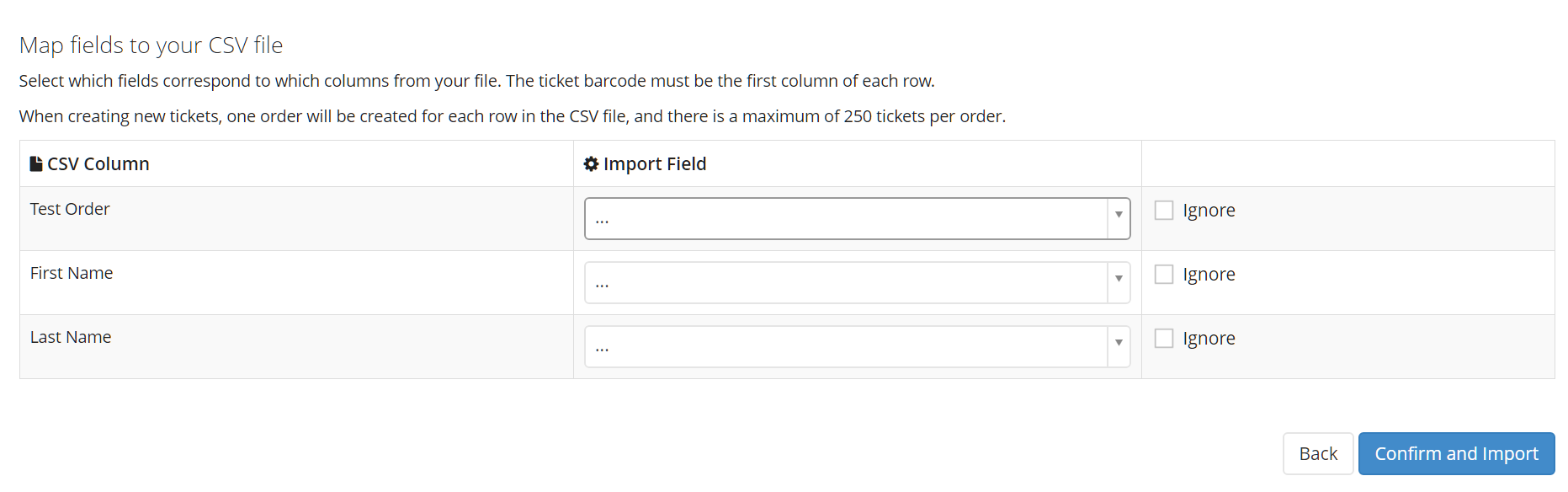Click the Ignore label in Last Name row
1568x492 pixels.
1209,339
